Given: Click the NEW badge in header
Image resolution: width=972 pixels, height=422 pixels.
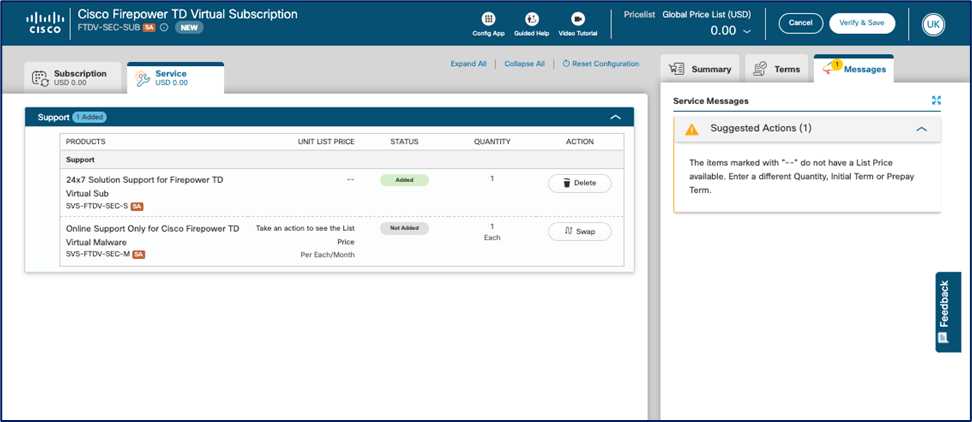Looking at the screenshot, I should [189, 27].
